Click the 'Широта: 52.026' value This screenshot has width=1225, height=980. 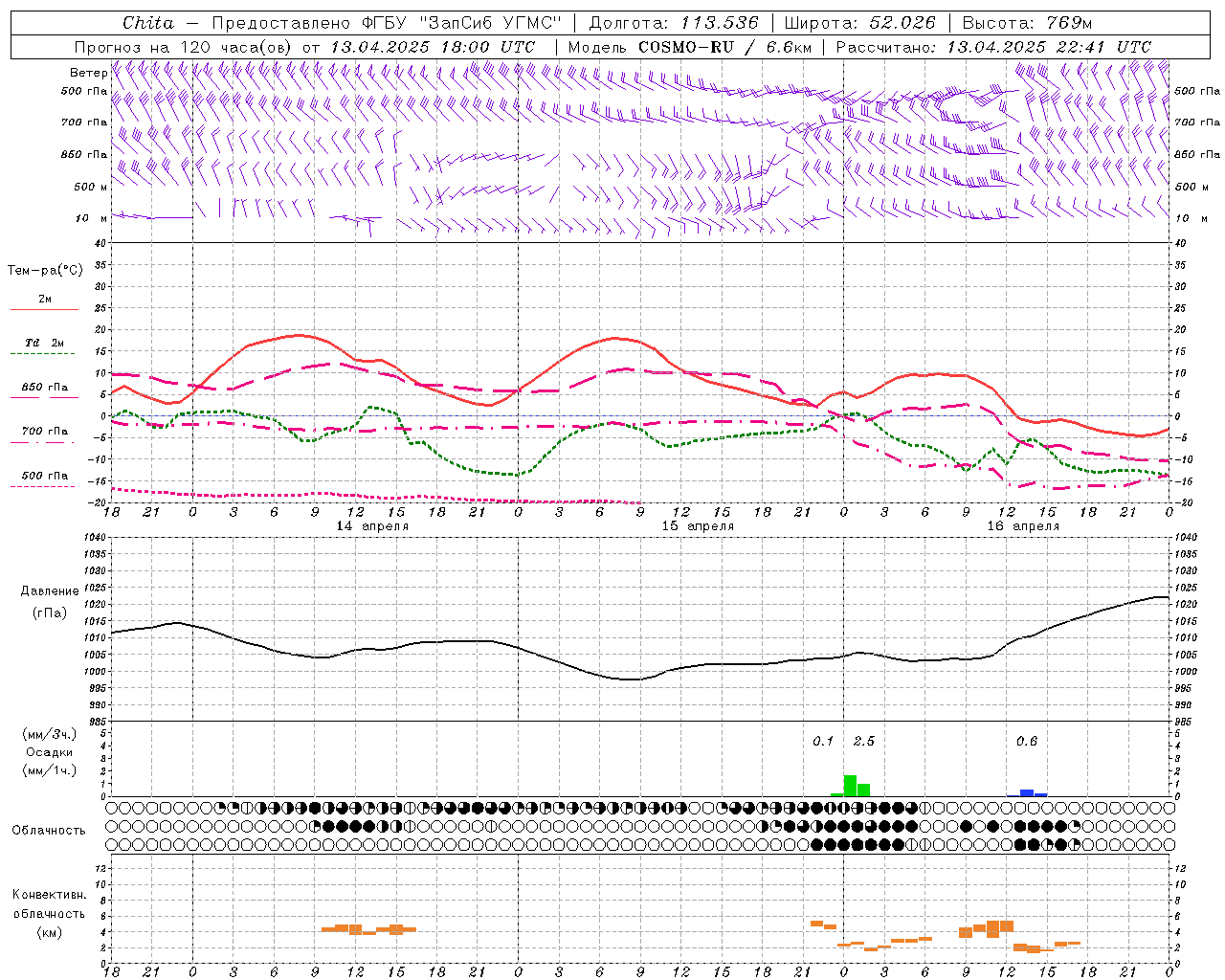[x=859, y=23]
